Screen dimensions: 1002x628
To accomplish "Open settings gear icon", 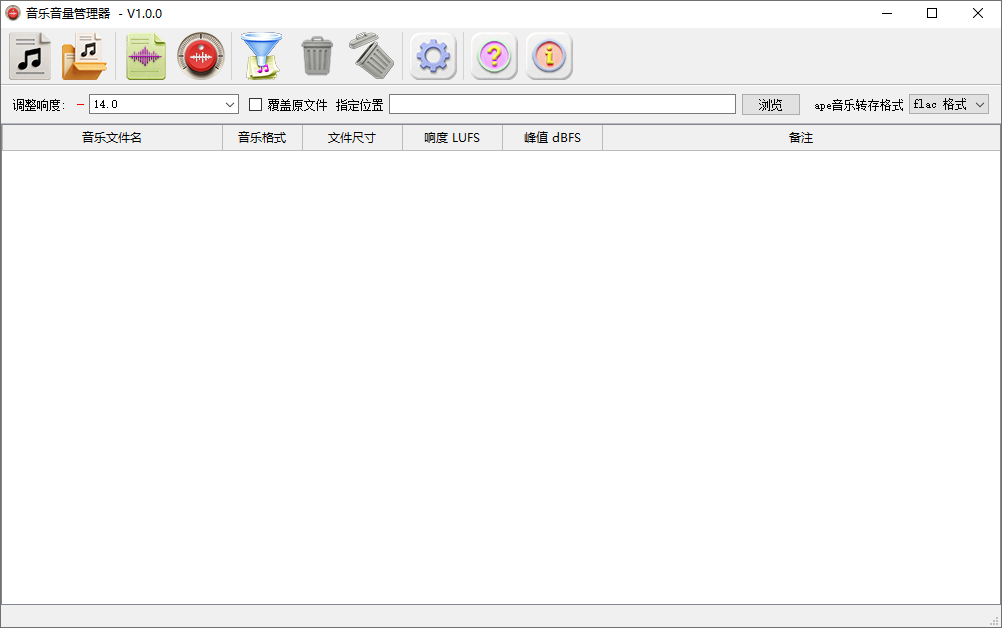I will click(433, 56).
